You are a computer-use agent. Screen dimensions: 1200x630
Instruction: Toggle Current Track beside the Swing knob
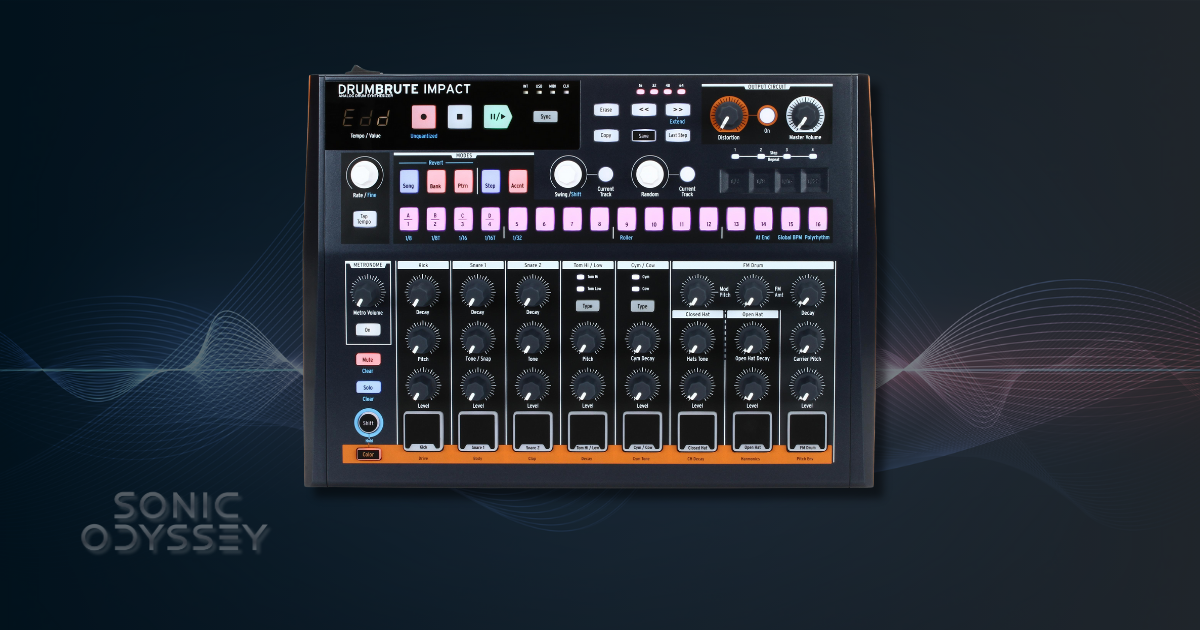(x=605, y=174)
